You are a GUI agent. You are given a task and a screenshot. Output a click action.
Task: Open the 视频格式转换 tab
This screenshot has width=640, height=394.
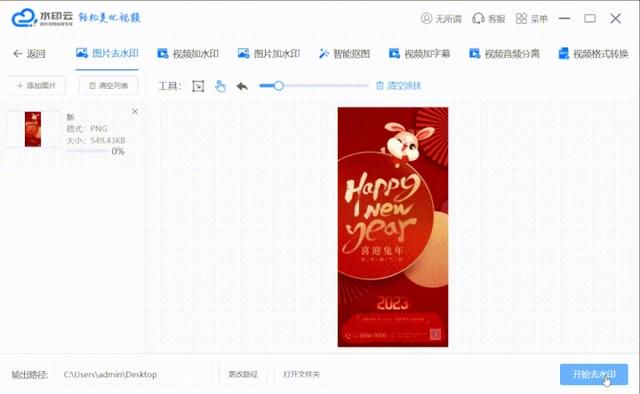click(593, 53)
